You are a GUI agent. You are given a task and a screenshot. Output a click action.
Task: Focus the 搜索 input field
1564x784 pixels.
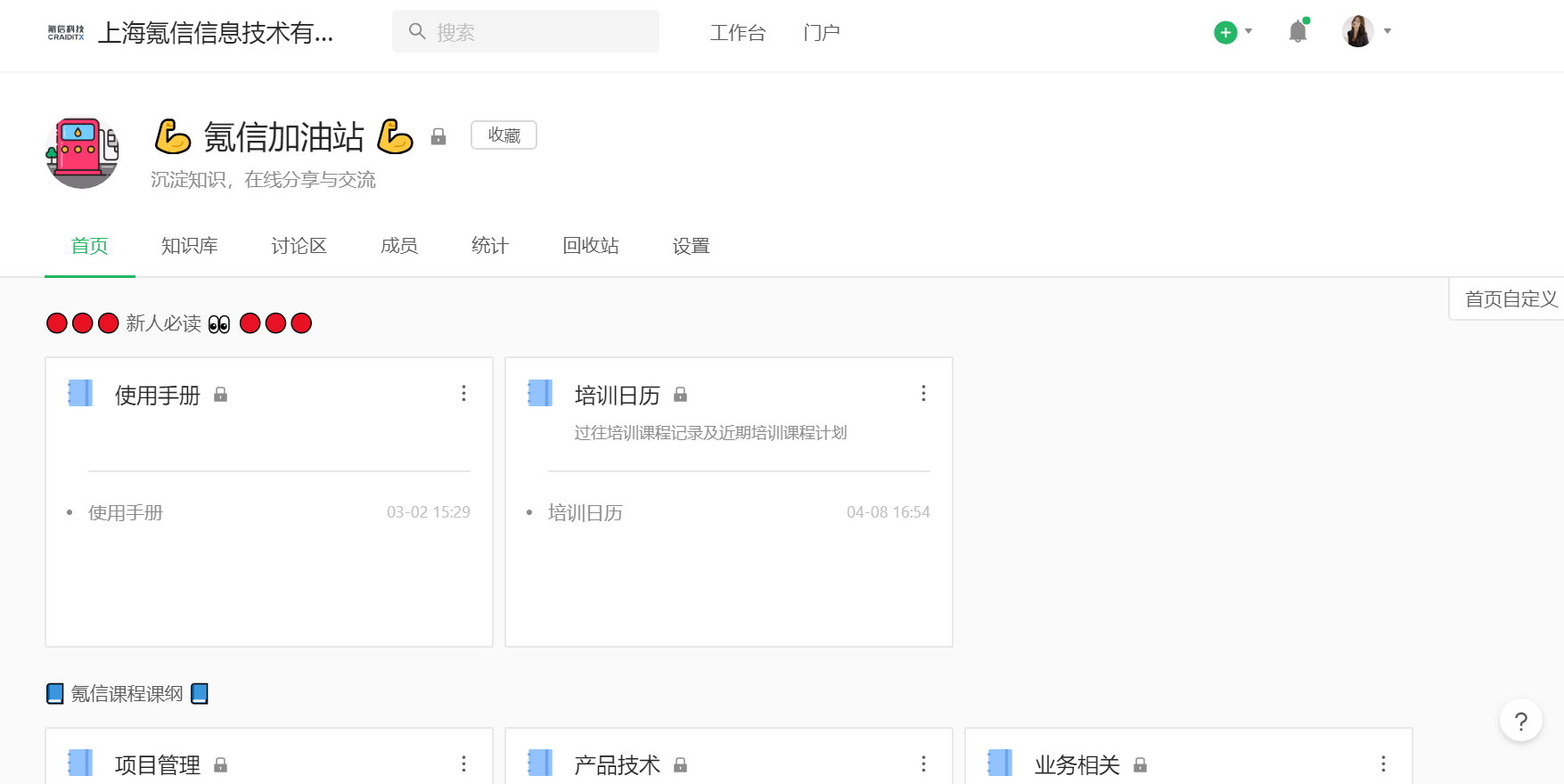tap(526, 31)
